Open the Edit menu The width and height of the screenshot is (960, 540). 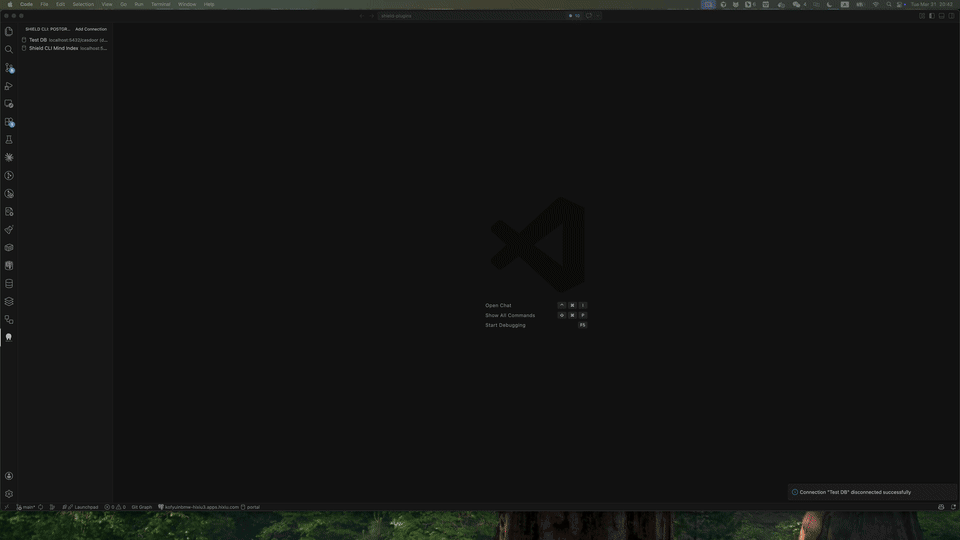point(60,4)
